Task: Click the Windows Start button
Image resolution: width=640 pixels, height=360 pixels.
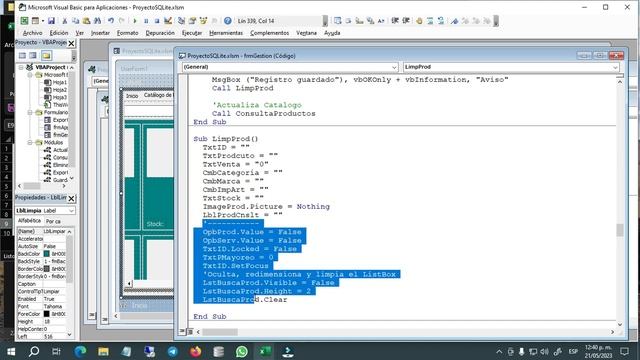Action: pos(11,351)
